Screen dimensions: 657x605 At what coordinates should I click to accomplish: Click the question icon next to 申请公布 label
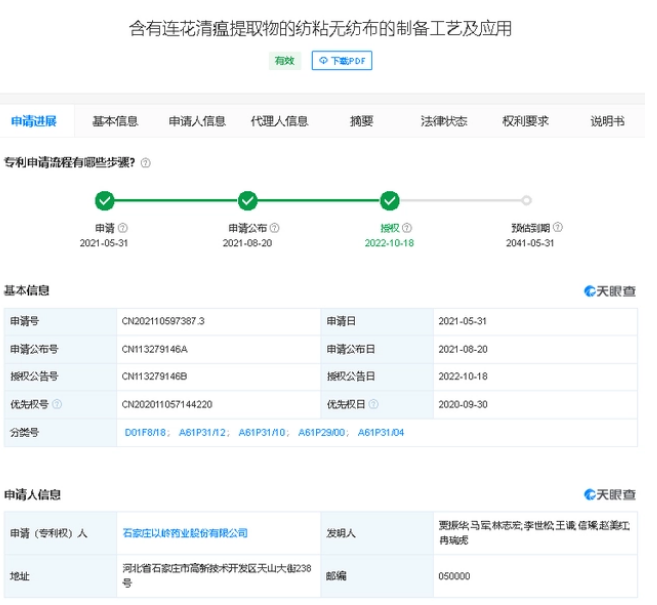coord(274,228)
